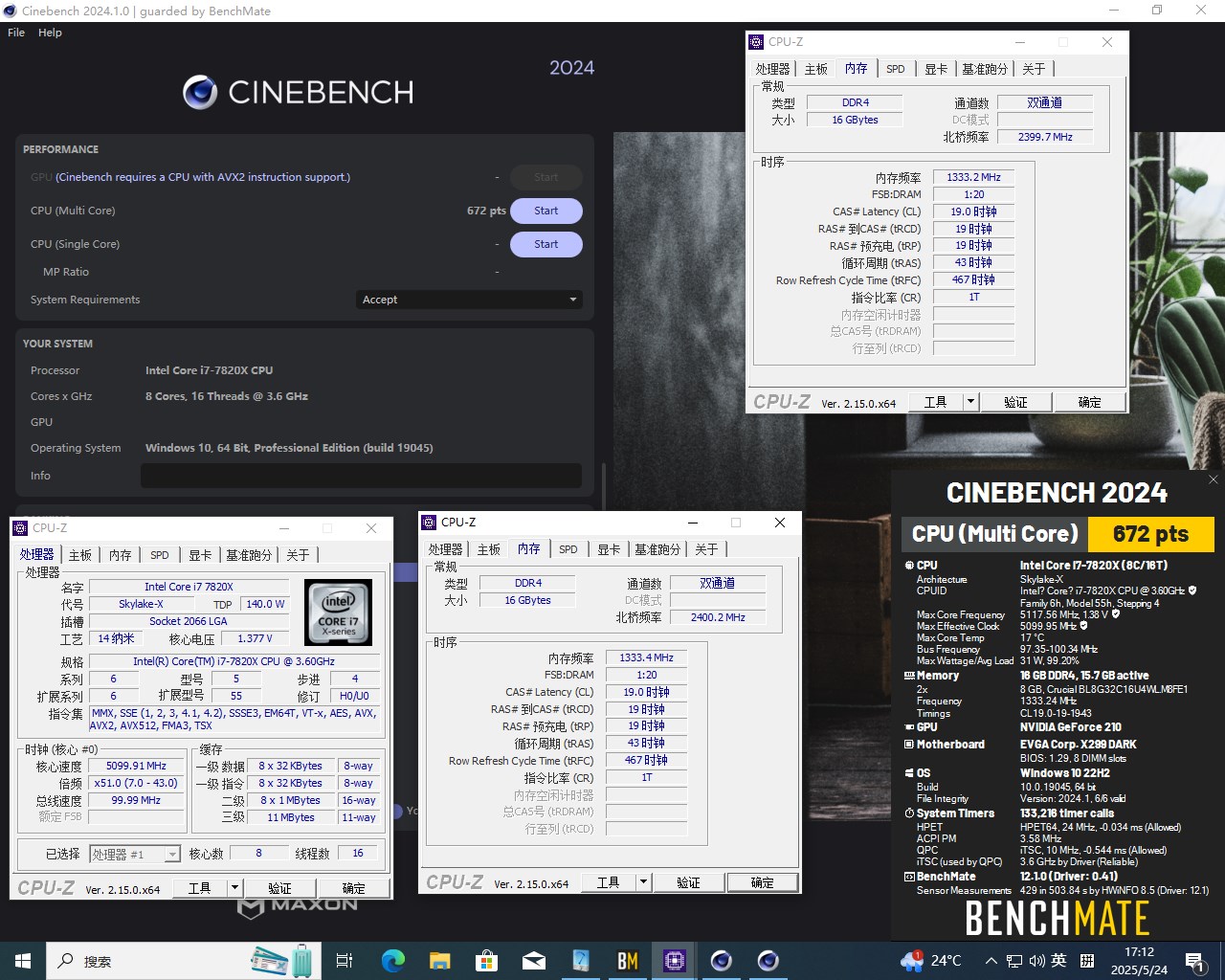
Task: Click the System Timers clock icon in BenchMate
Action: [x=909, y=813]
